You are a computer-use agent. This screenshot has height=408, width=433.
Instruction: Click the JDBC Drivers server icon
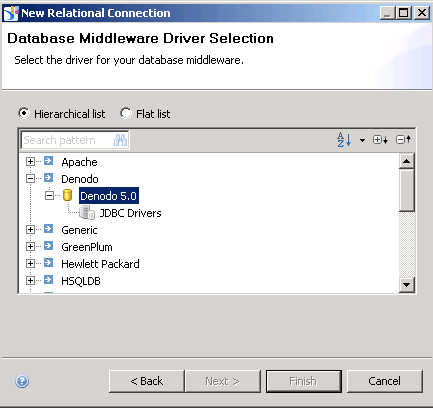87,213
